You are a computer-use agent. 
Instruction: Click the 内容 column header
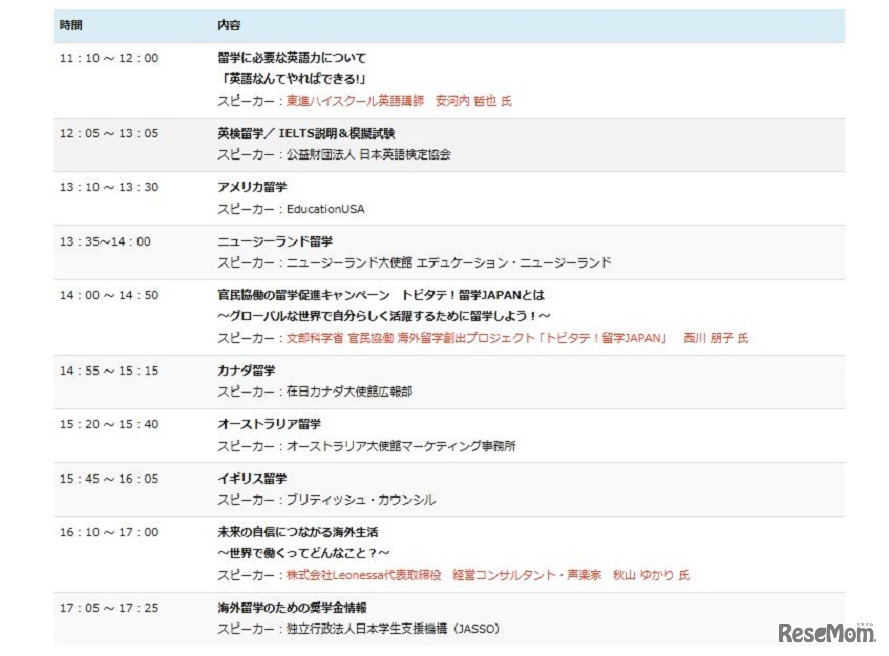point(228,25)
